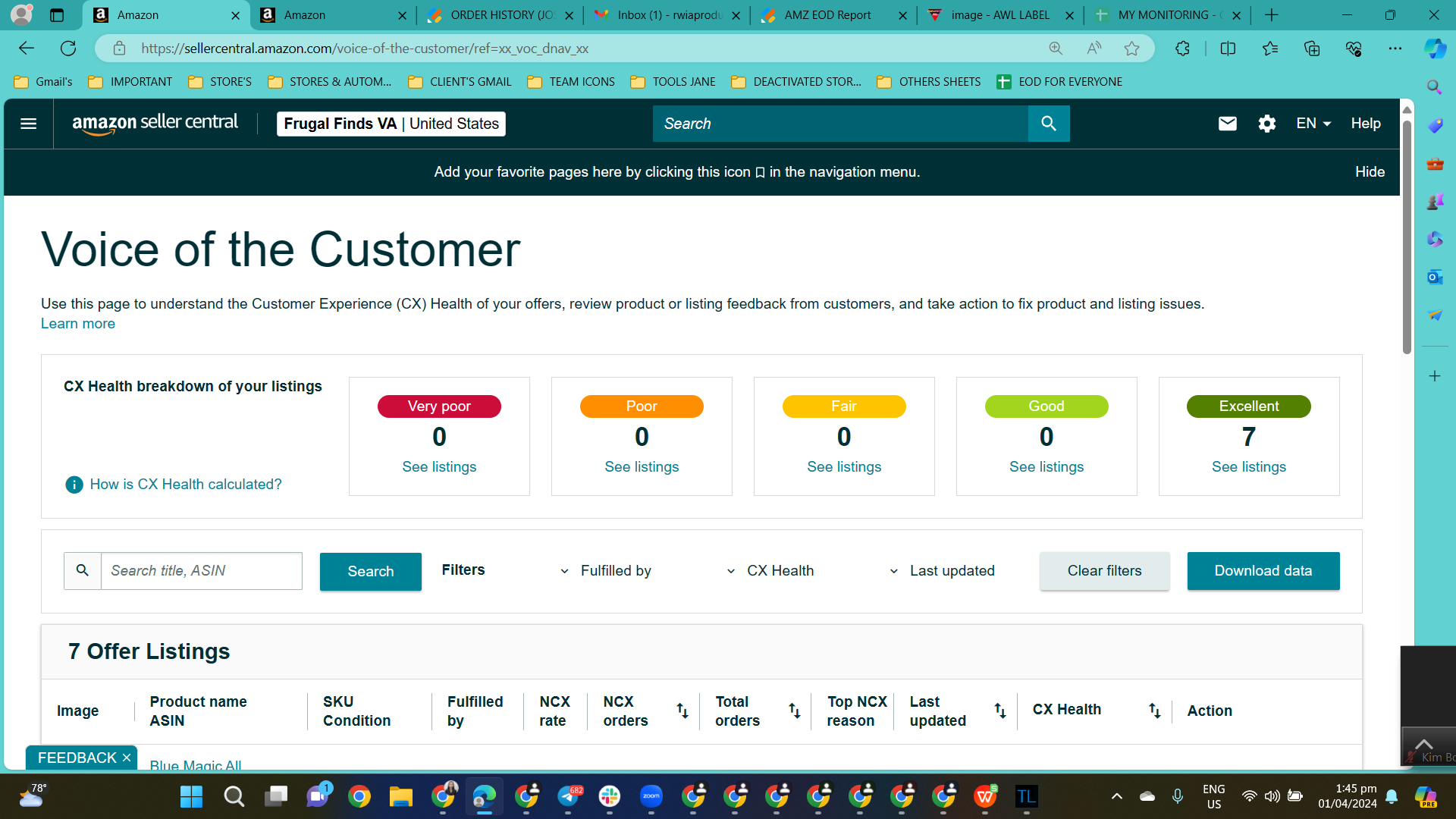Open the IMPORTANT bookmarks folder
Image resolution: width=1456 pixels, height=819 pixels.
pyautogui.click(x=130, y=82)
